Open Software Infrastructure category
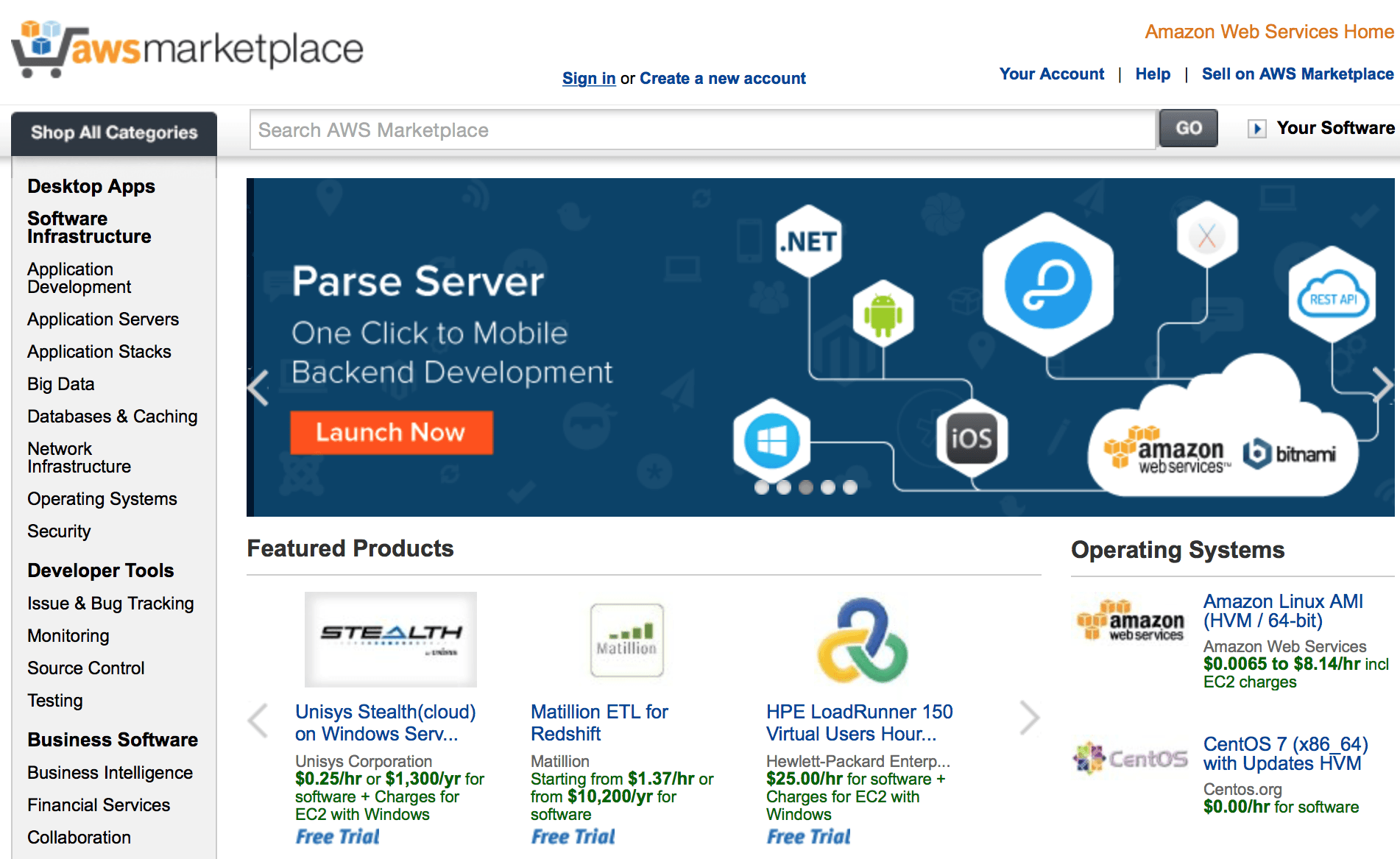Image resolution: width=1400 pixels, height=859 pixels. (89, 227)
